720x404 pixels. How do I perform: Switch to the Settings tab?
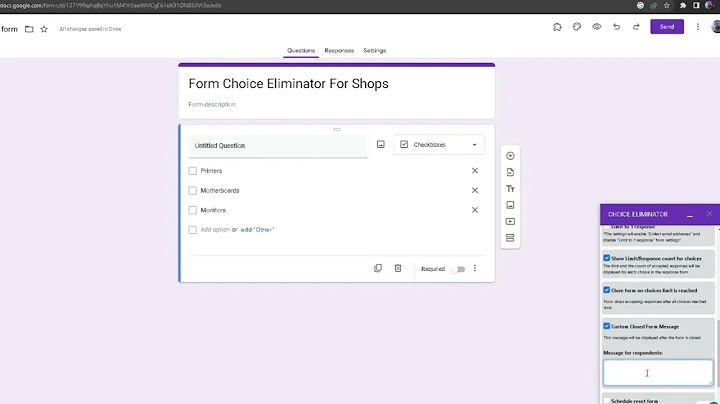[x=375, y=50]
